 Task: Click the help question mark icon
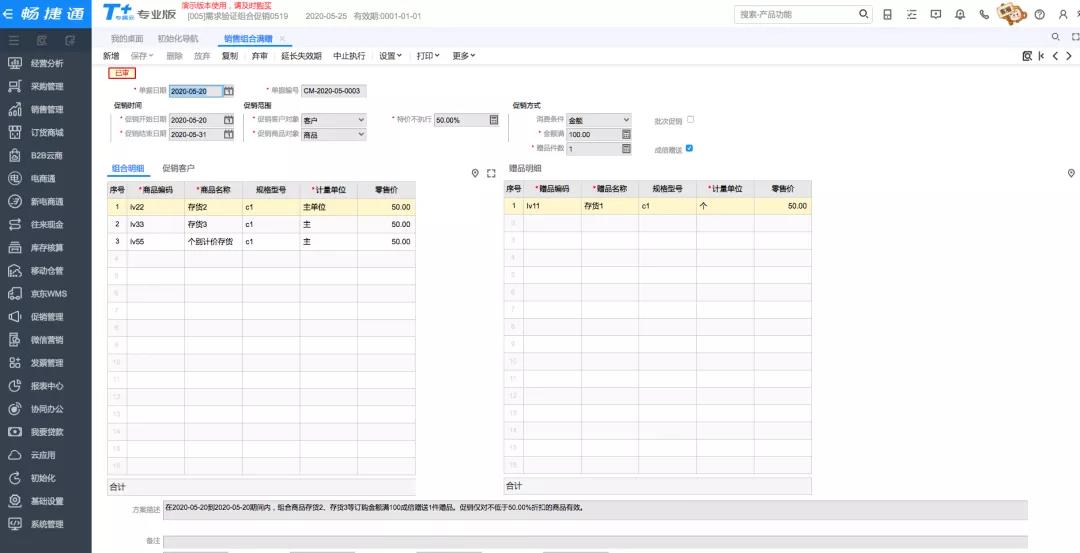pos(1040,14)
